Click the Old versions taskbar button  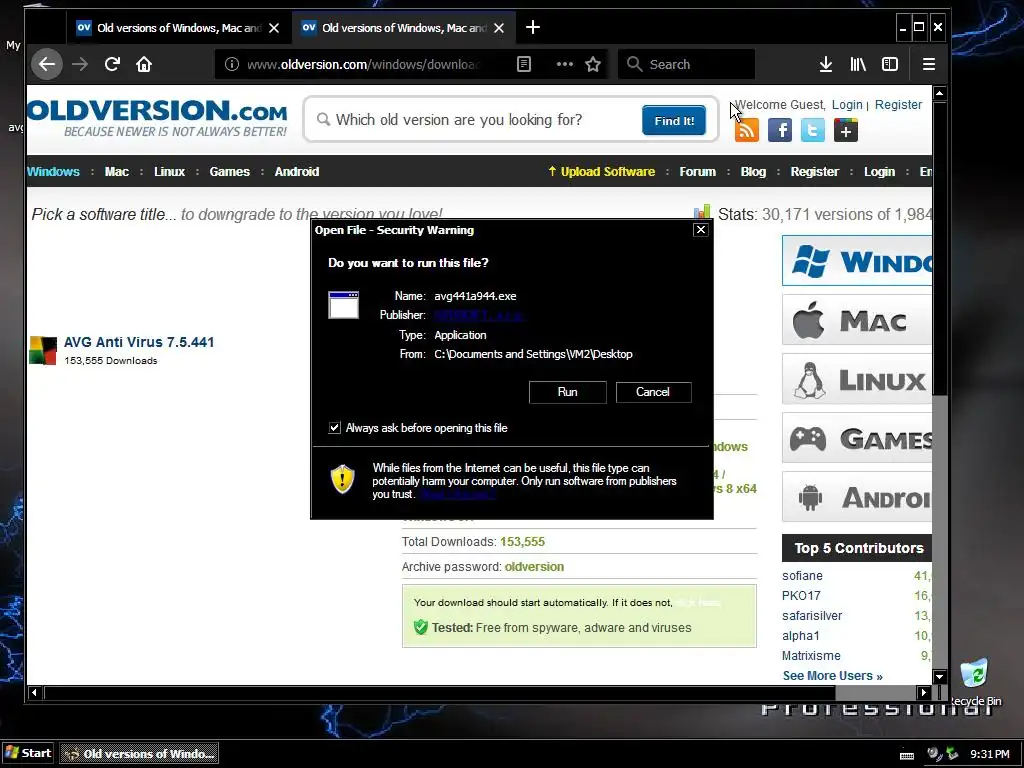pos(139,754)
